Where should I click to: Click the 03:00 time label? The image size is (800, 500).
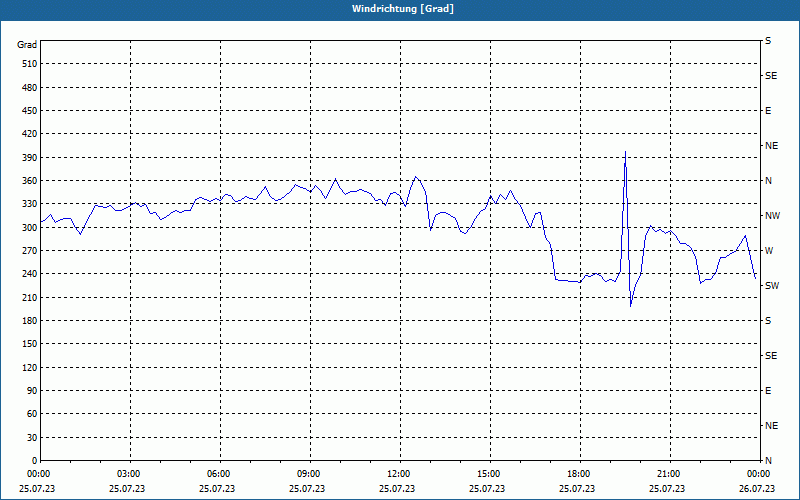131,474
